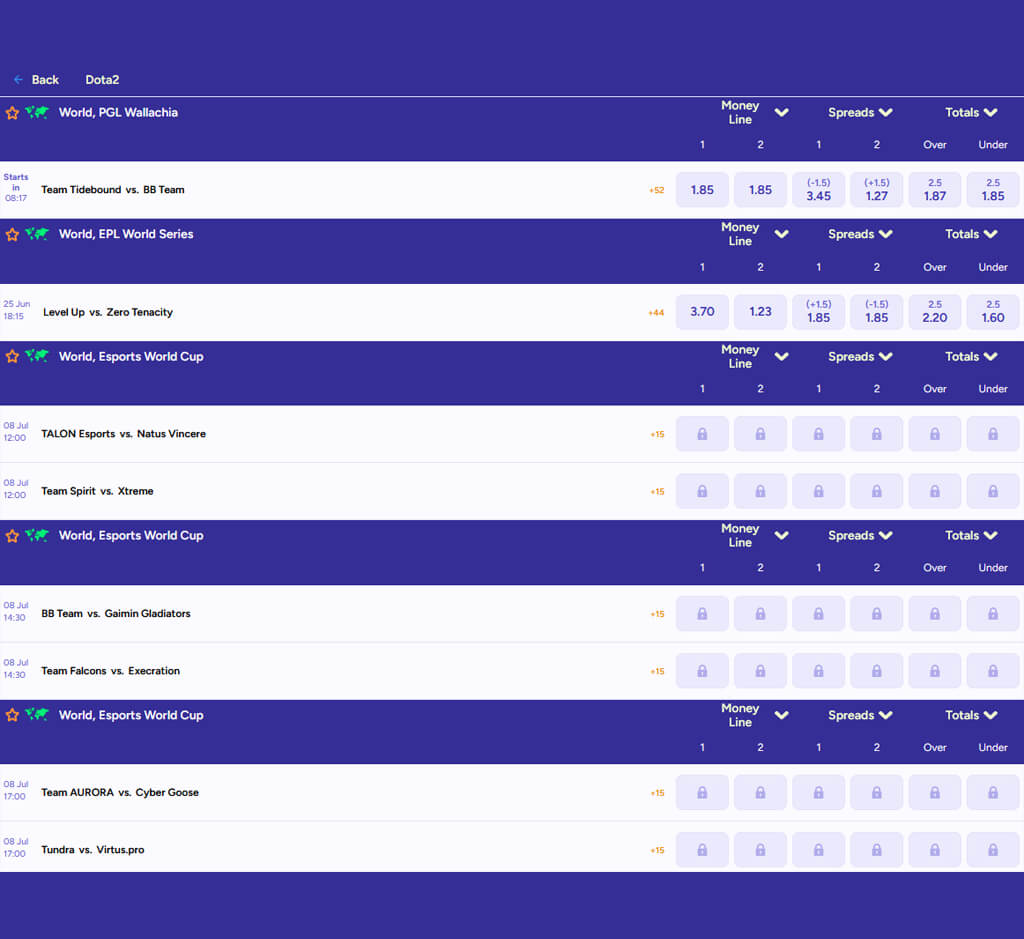Screen dimensions: 1024x939
Task: Favorite the EPL World Series league star
Action: [12, 234]
